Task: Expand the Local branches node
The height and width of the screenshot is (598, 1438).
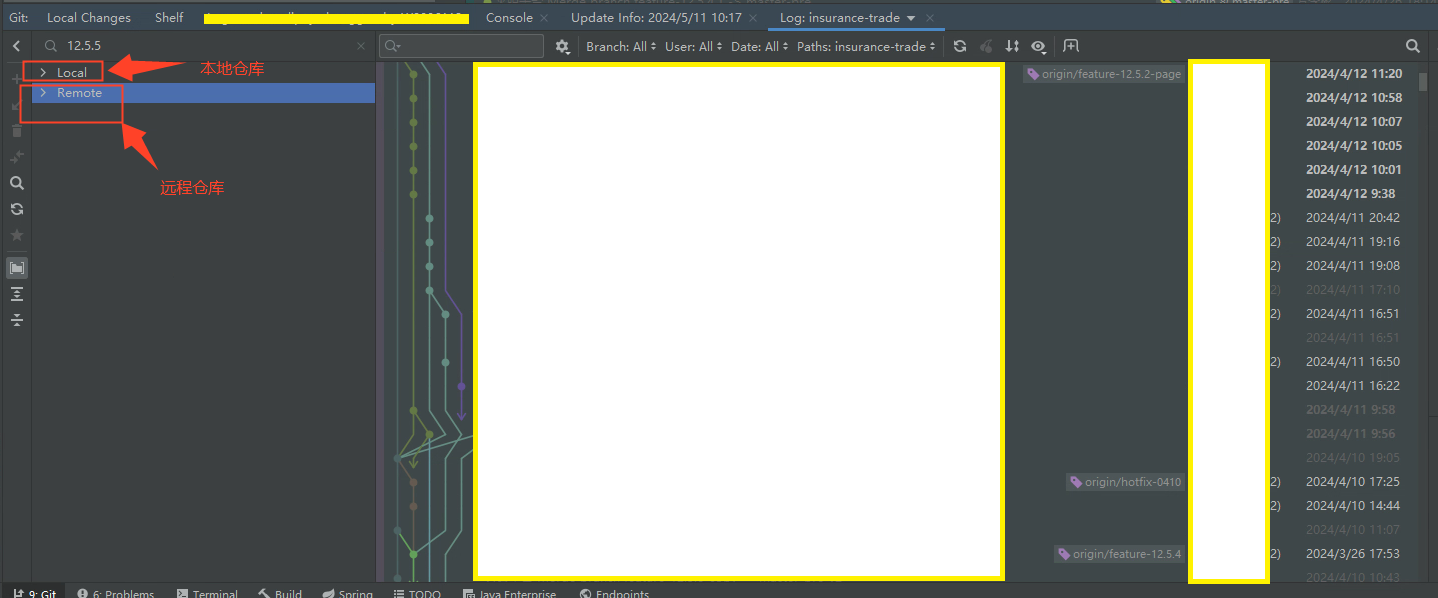Action: (x=43, y=72)
